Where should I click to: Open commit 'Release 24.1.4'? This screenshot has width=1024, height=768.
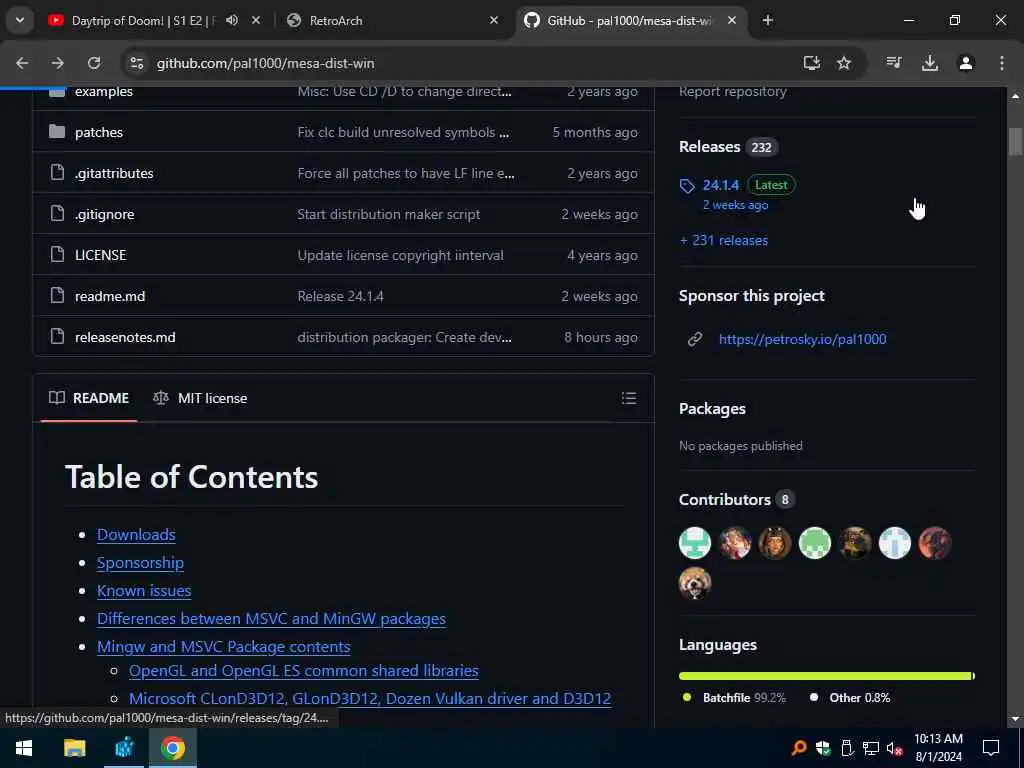pos(340,296)
